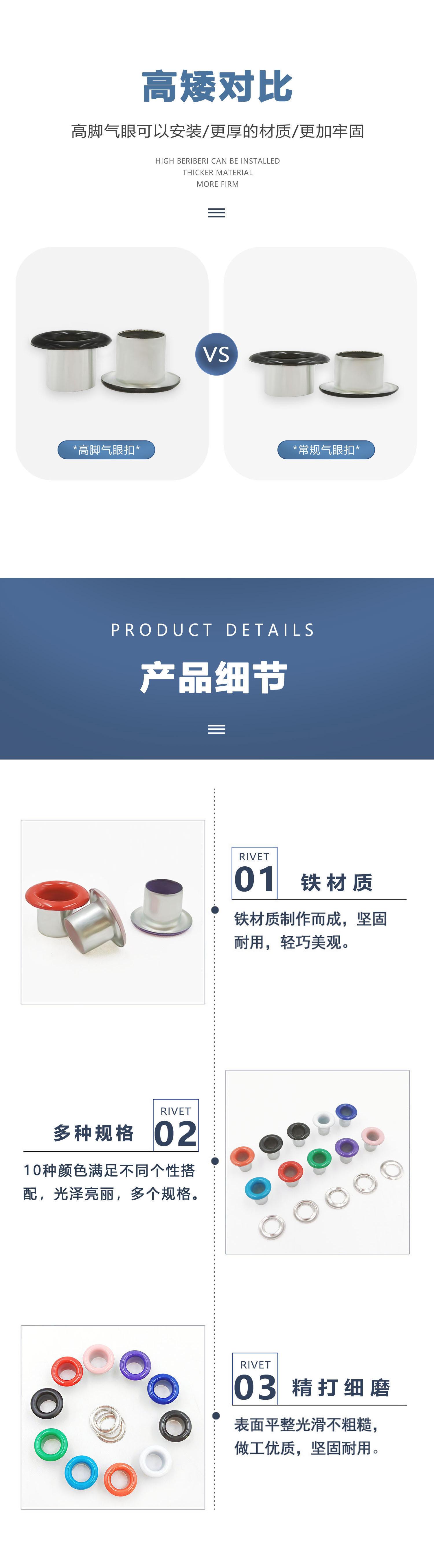Click the 高矮对比 heading
434x1568 pixels.
tap(217, 86)
